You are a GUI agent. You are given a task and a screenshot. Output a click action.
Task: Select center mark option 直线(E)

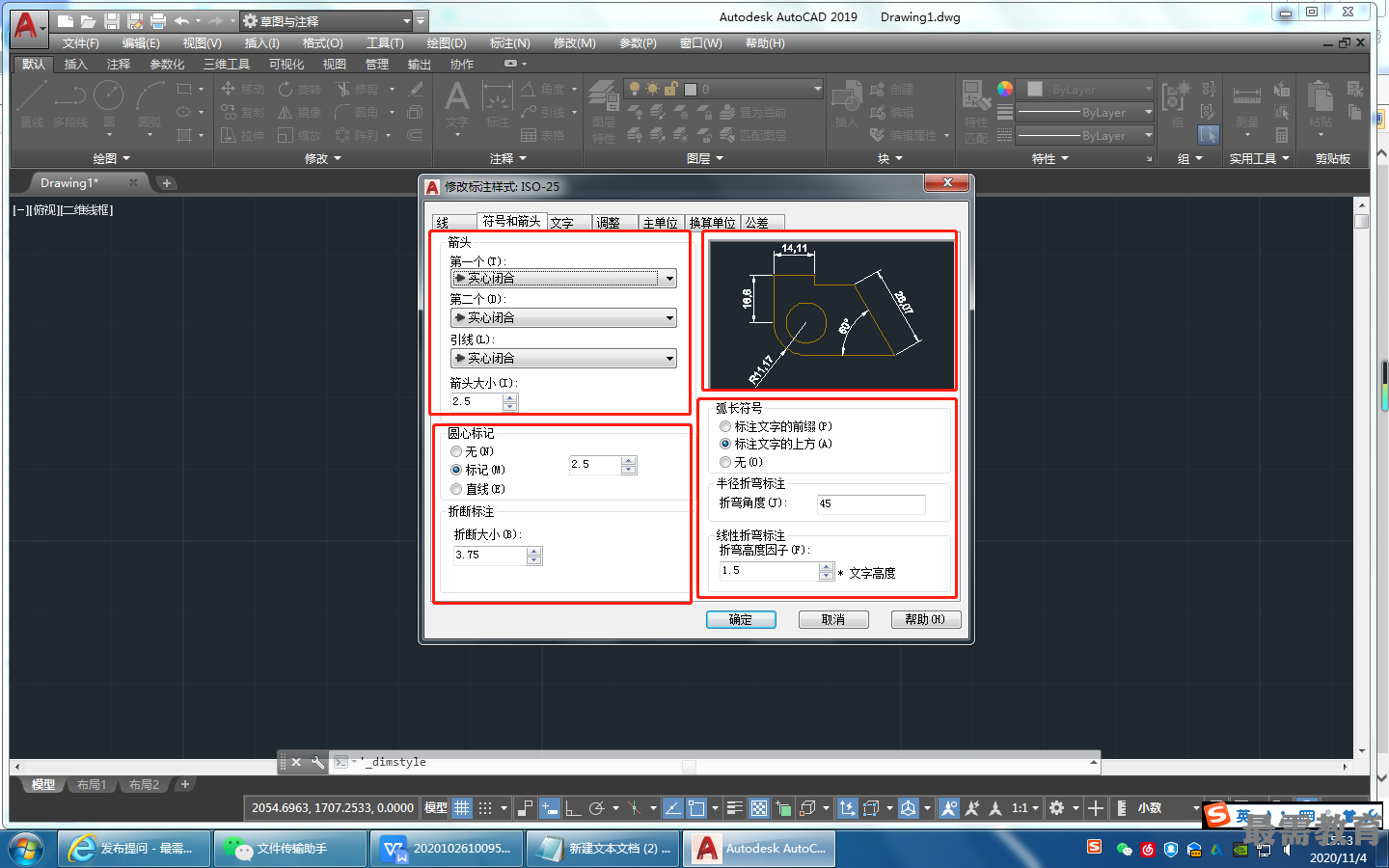[478, 489]
